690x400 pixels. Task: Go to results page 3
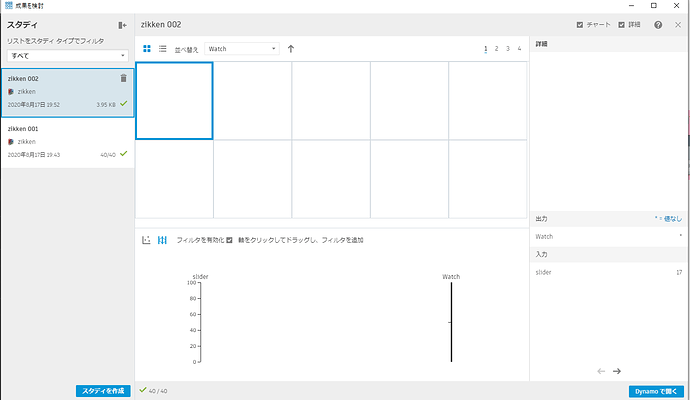[x=508, y=48]
